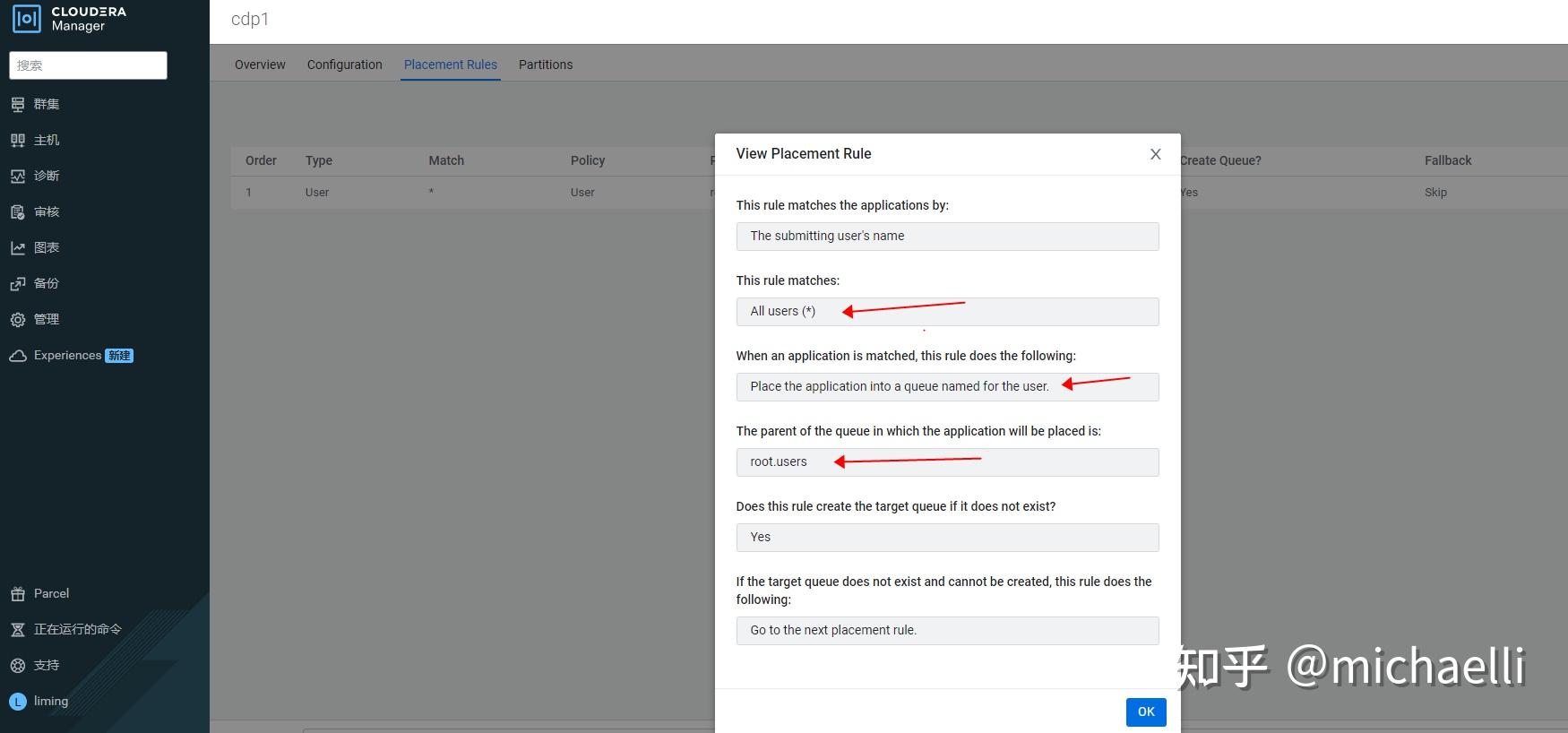The width and height of the screenshot is (1568, 733).
Task: Open the 支持 support lifebuoy icon
Action: click(18, 665)
